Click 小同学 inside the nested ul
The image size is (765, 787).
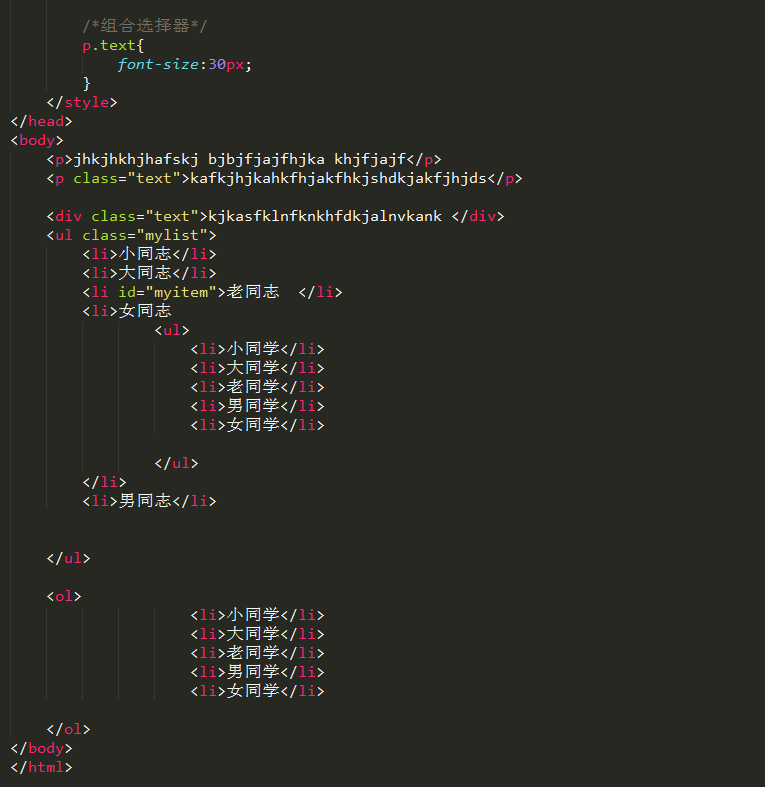click(x=253, y=349)
